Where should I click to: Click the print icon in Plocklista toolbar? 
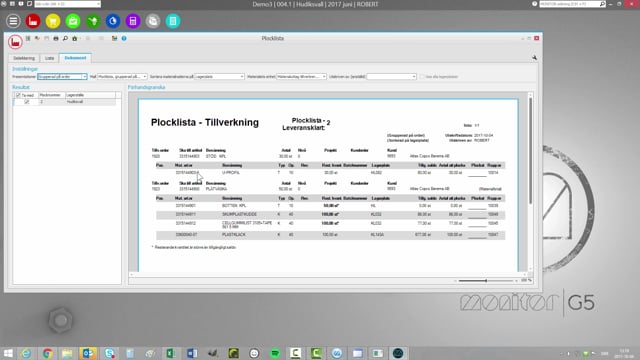pyautogui.click(x=56, y=38)
